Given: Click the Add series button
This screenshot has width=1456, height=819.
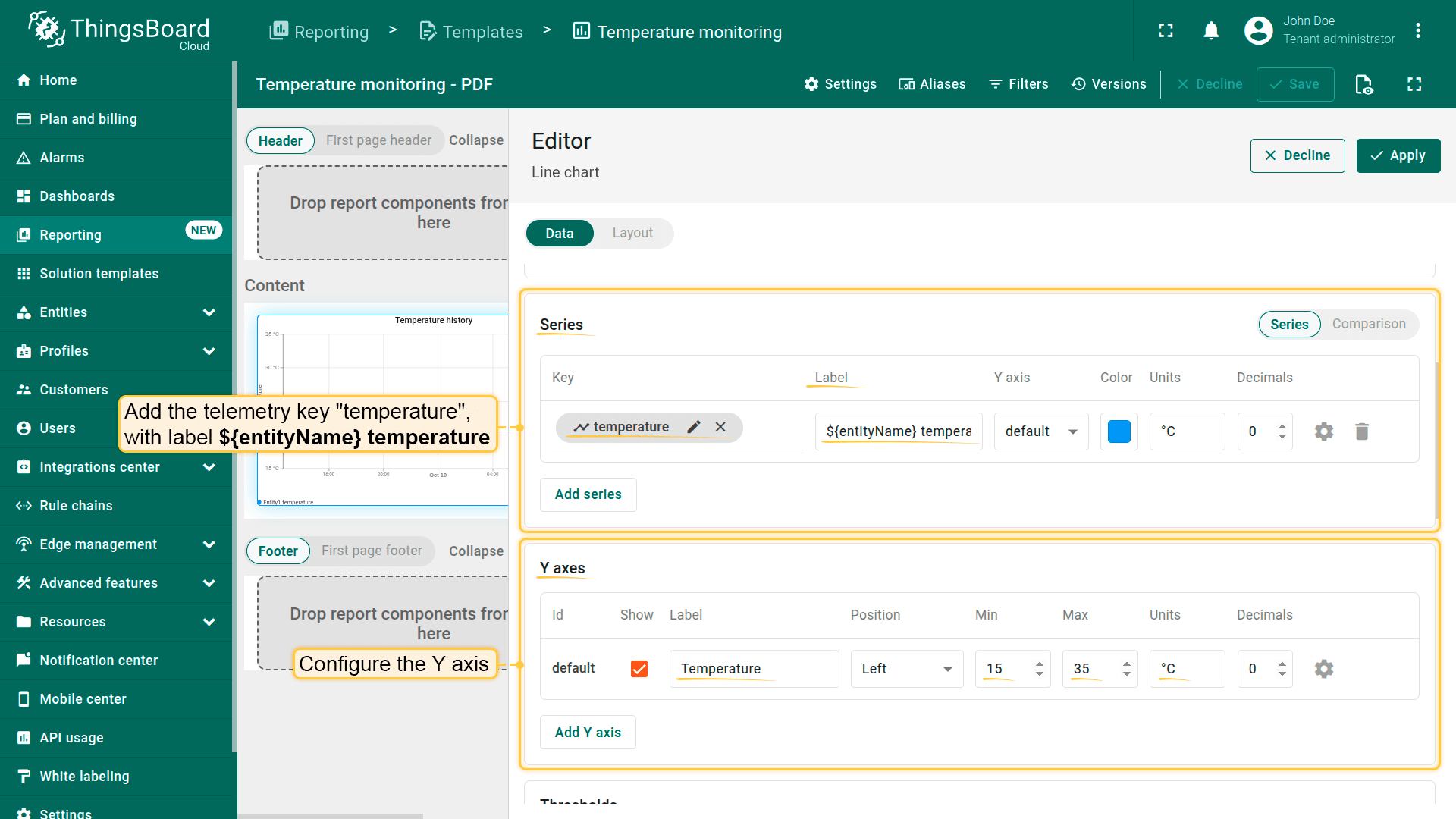Looking at the screenshot, I should 588,494.
